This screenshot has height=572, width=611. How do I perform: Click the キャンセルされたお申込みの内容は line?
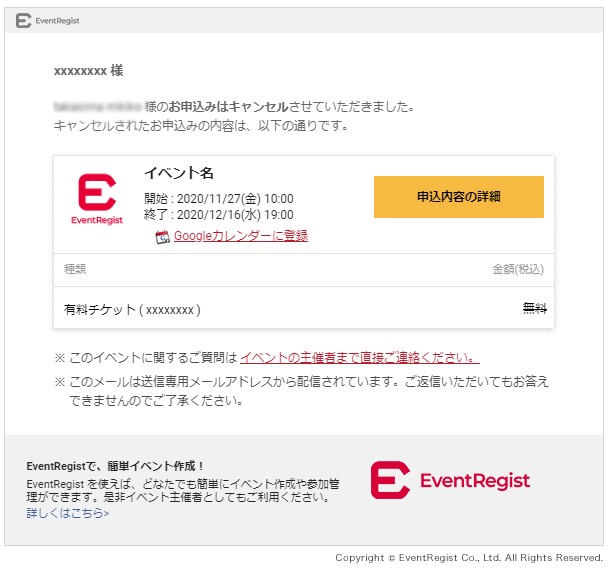pos(201,126)
